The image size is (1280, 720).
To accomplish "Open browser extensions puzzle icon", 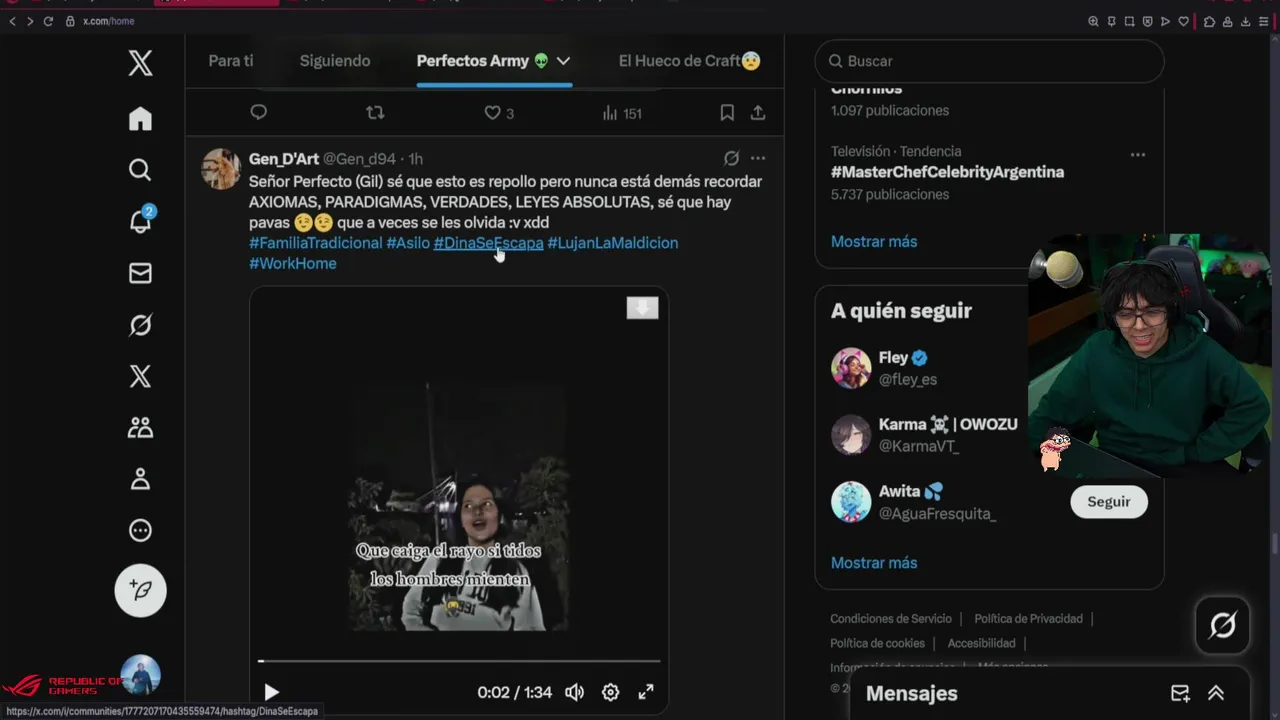I will point(1210,21).
